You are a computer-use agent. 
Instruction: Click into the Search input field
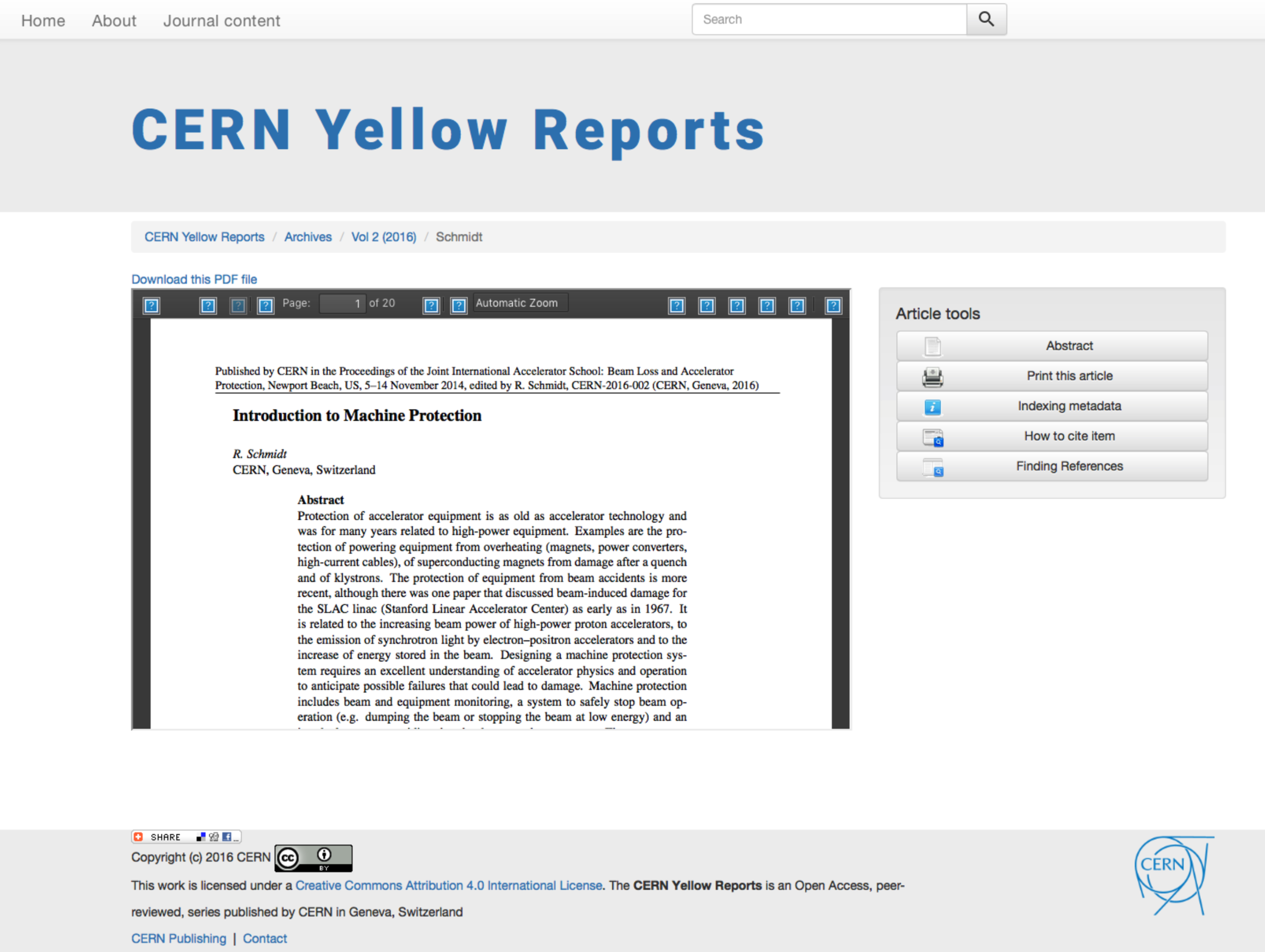pyautogui.click(x=829, y=19)
